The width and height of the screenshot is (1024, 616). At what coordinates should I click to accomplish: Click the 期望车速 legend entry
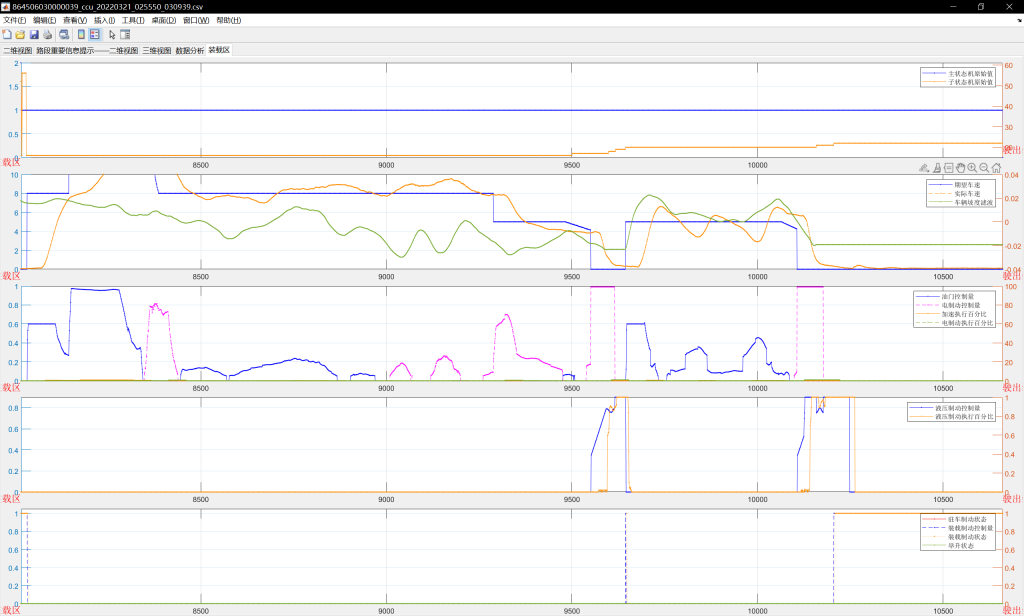point(968,184)
